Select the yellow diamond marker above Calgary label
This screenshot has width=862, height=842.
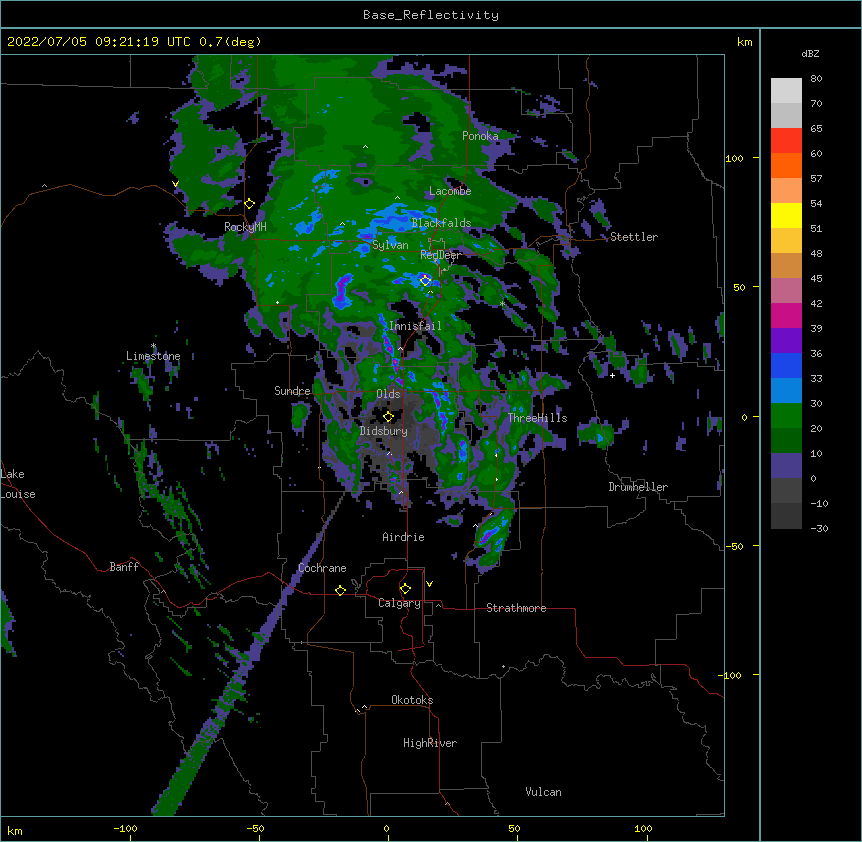tap(405, 589)
